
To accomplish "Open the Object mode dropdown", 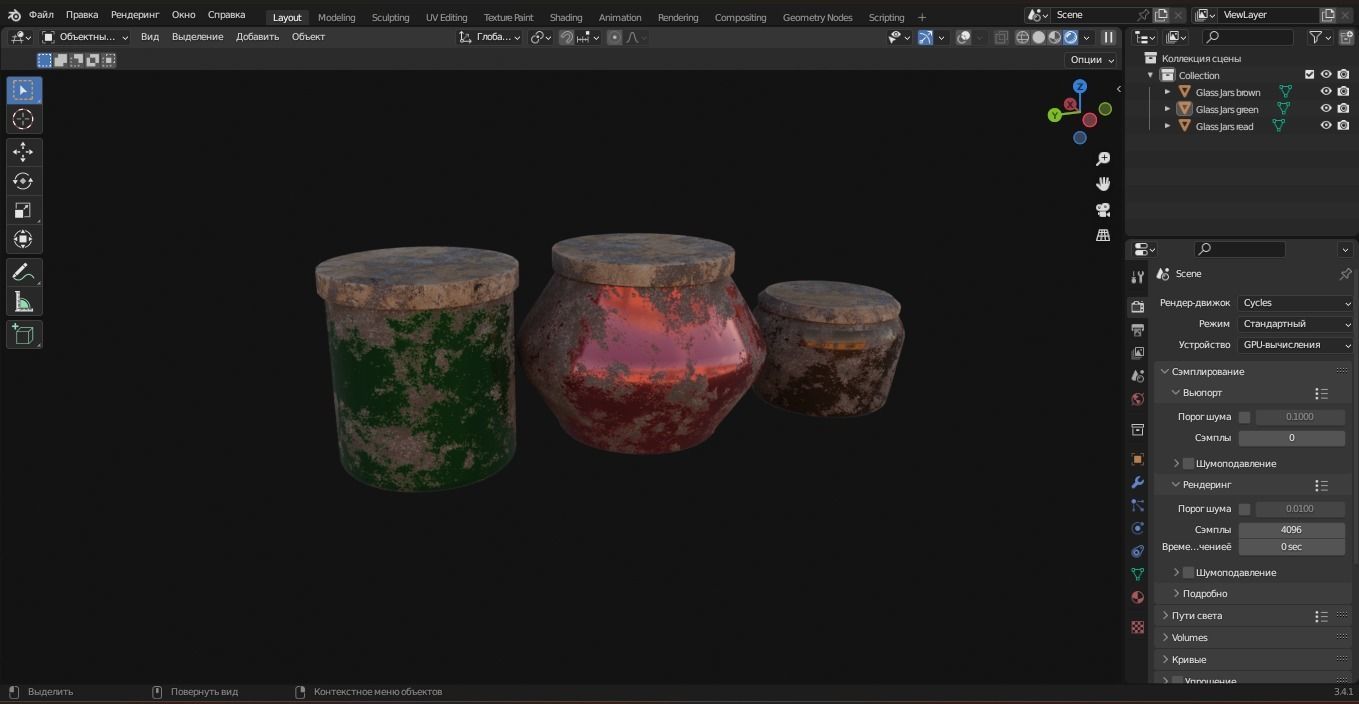I will pyautogui.click(x=85, y=37).
